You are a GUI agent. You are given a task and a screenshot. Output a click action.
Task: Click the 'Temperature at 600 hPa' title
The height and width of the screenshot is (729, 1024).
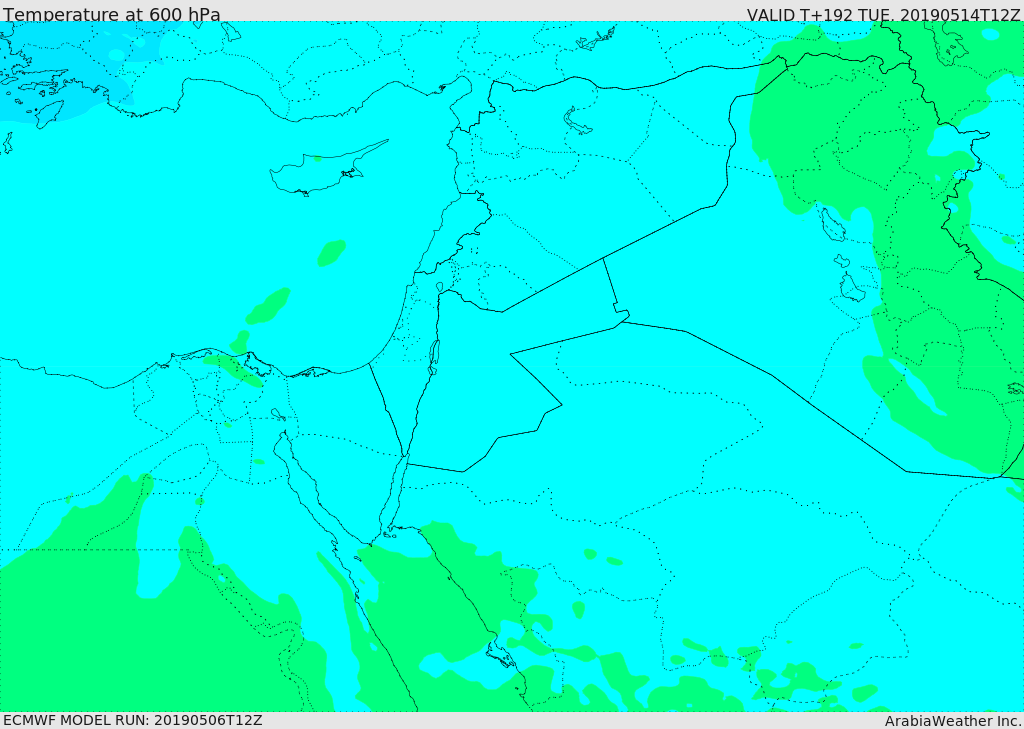tap(112, 14)
